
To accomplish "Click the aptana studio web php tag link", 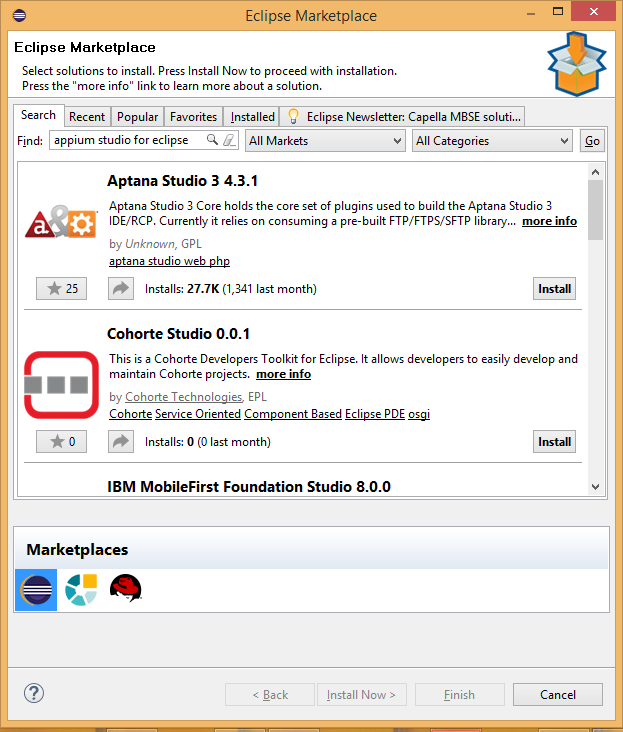I will point(169,261).
